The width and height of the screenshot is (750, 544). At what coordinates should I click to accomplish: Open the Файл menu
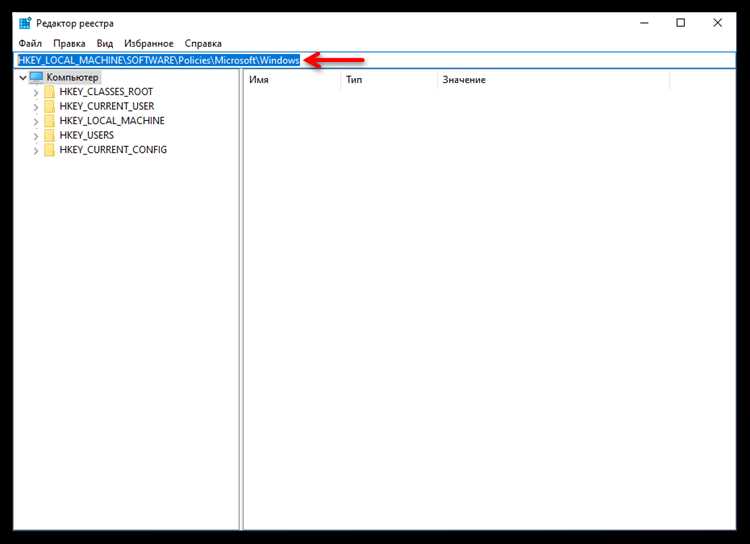[30, 44]
